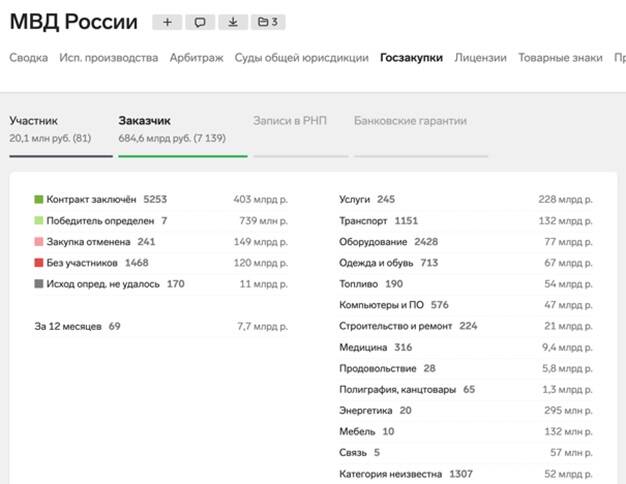Click the light green Победитель определен swatch
The height and width of the screenshot is (484, 626).
[39, 220]
